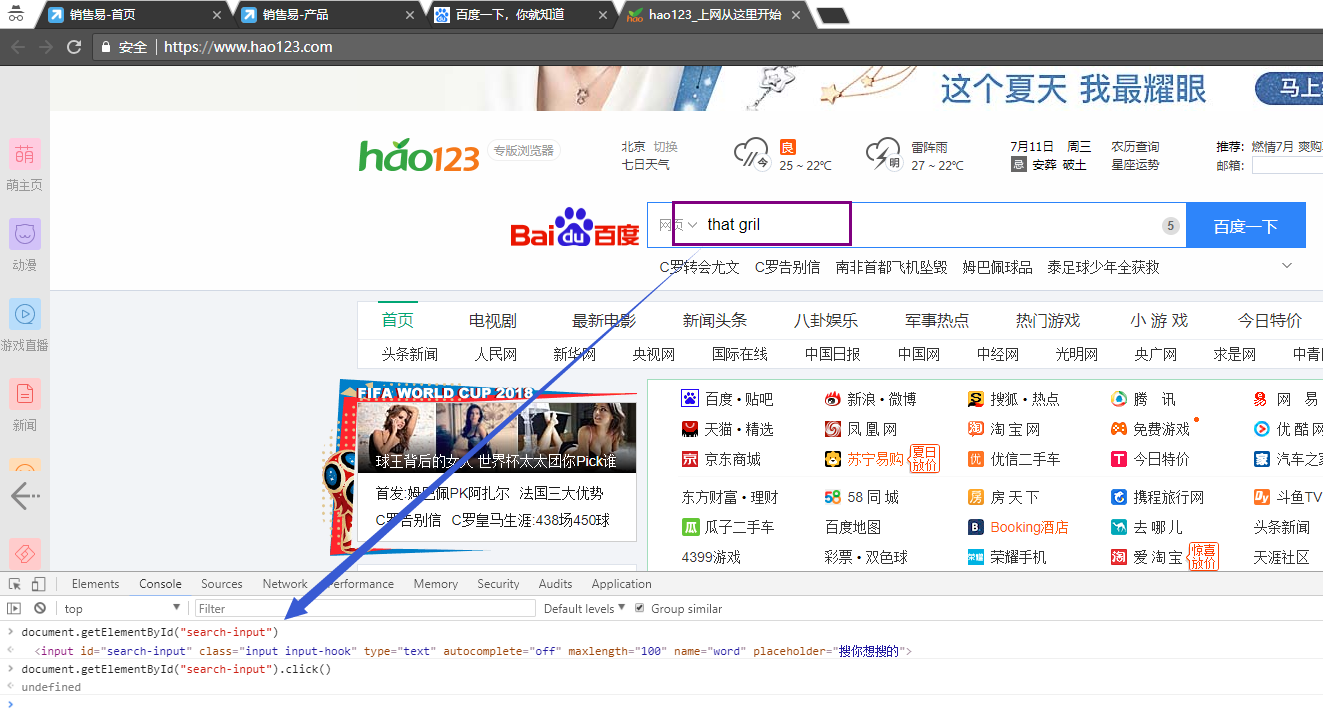Open the 萌主页 sidebar icon
The width and height of the screenshot is (1323, 710).
[x=25, y=154]
